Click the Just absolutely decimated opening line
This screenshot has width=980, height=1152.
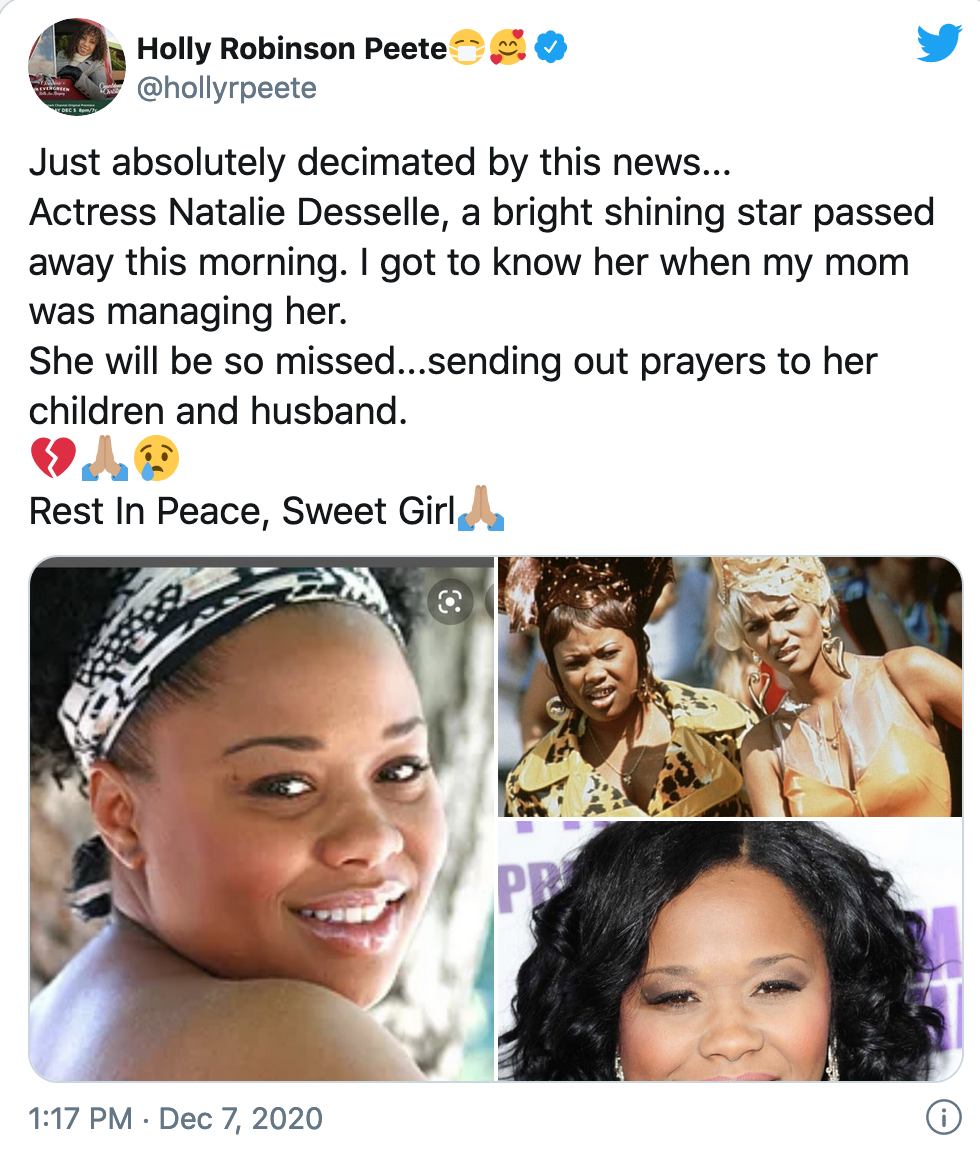tap(380, 162)
